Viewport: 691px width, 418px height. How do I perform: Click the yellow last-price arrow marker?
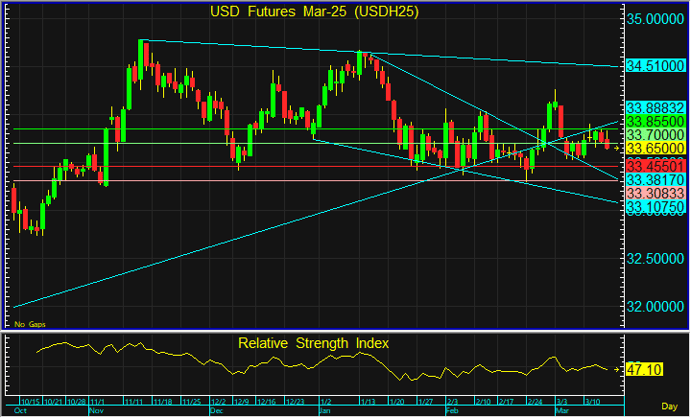pos(618,147)
